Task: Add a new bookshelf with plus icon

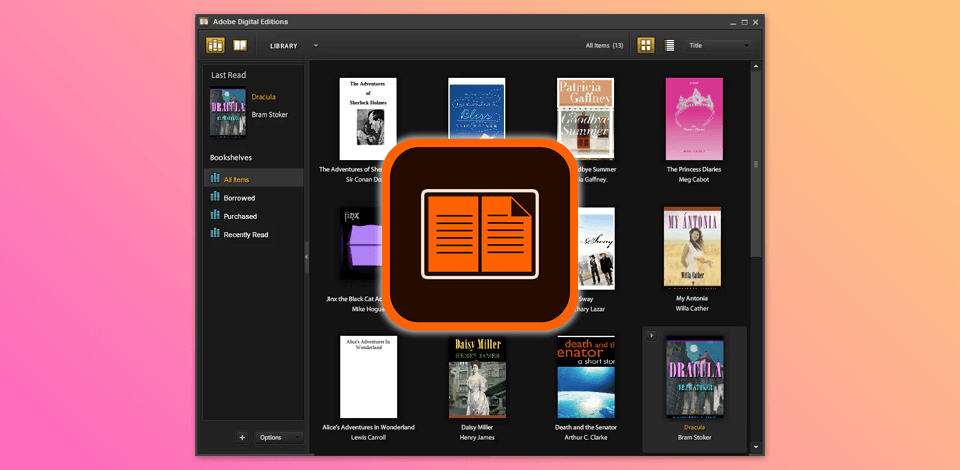Action: [x=242, y=437]
